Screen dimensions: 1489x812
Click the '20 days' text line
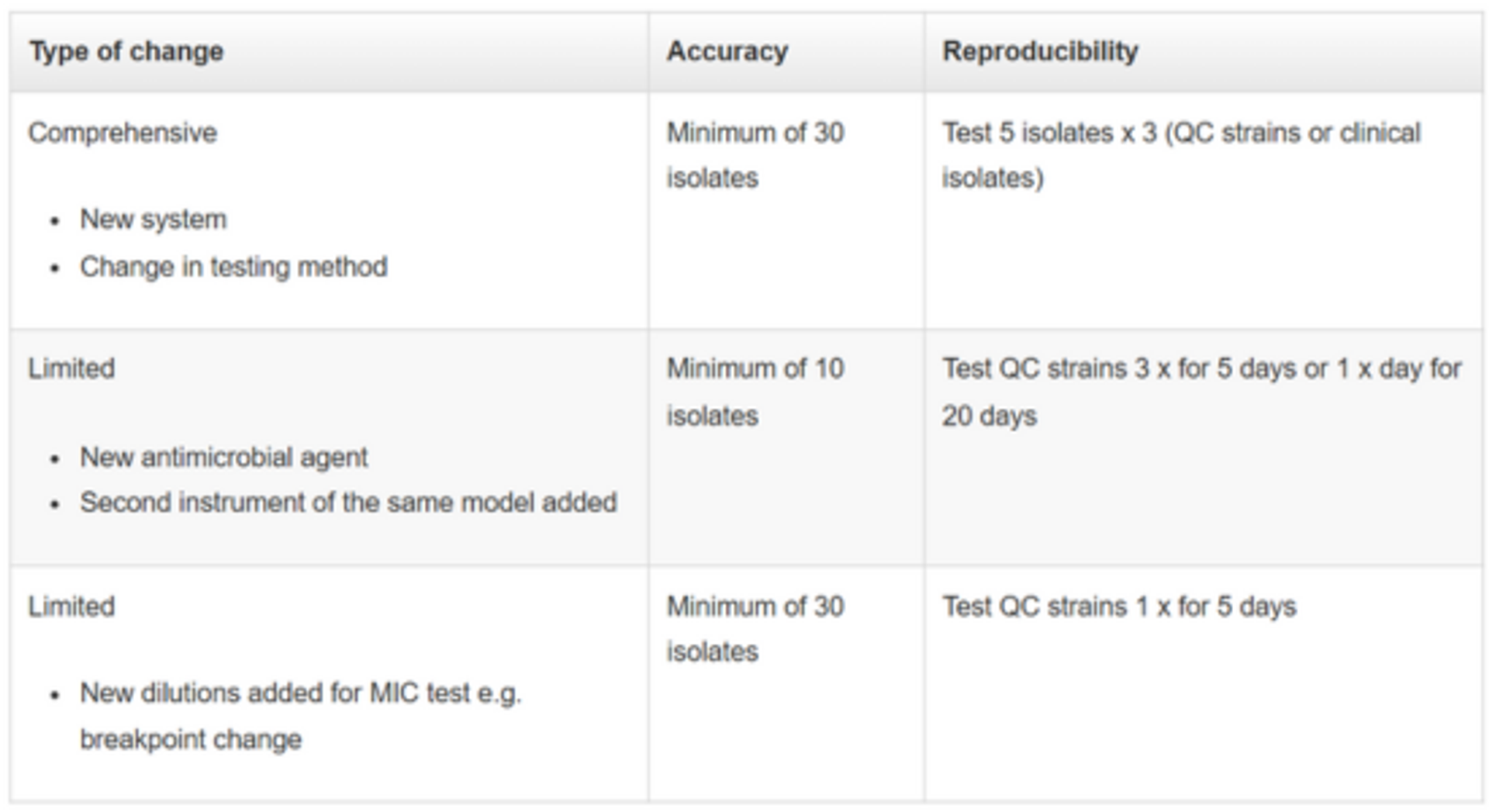(989, 416)
